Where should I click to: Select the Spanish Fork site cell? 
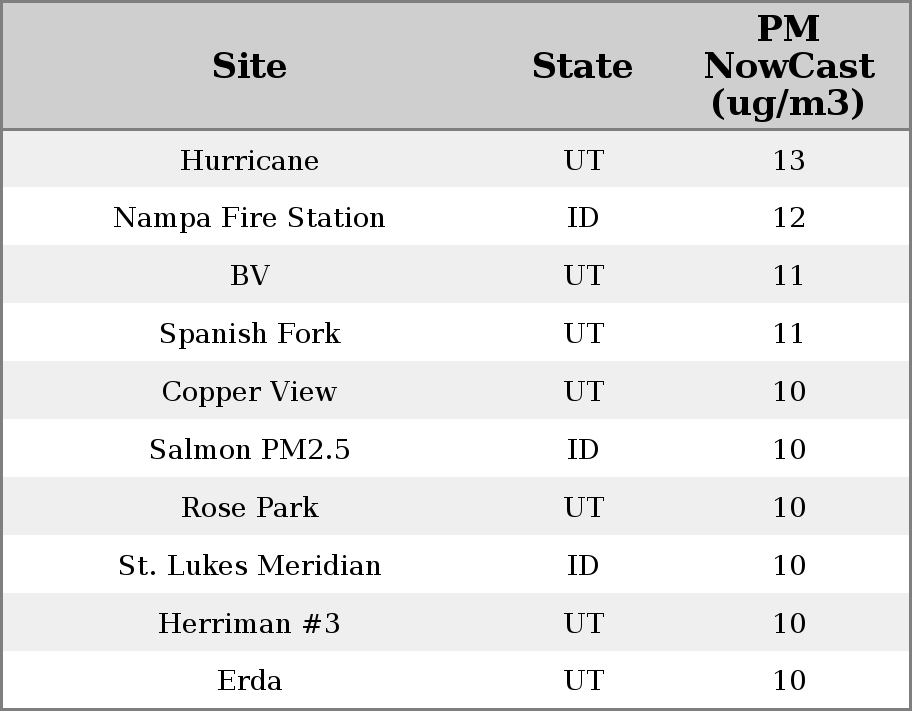249,334
